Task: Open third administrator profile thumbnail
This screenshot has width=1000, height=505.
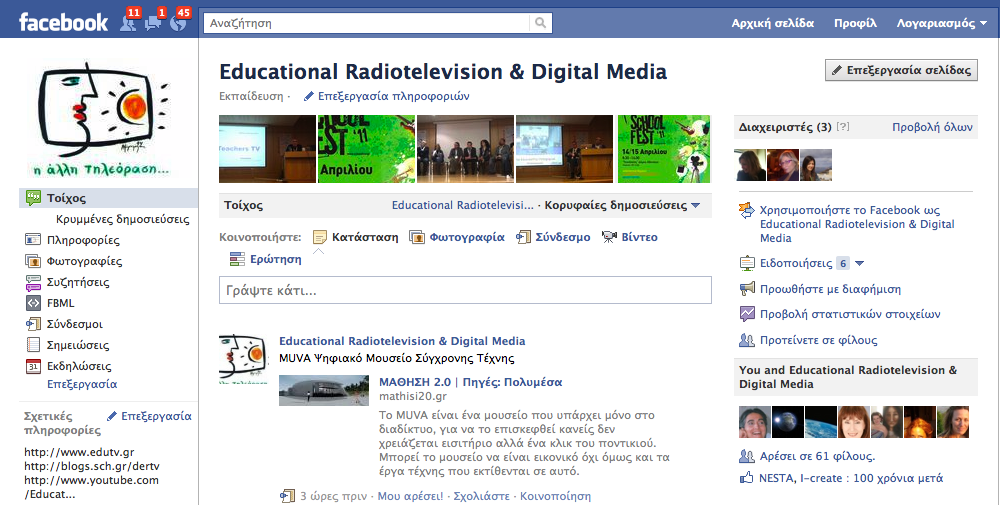Action: 816,165
